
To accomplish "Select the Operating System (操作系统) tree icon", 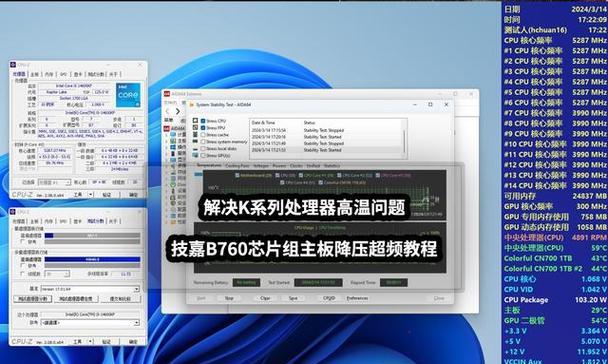I will [x=173, y=147].
